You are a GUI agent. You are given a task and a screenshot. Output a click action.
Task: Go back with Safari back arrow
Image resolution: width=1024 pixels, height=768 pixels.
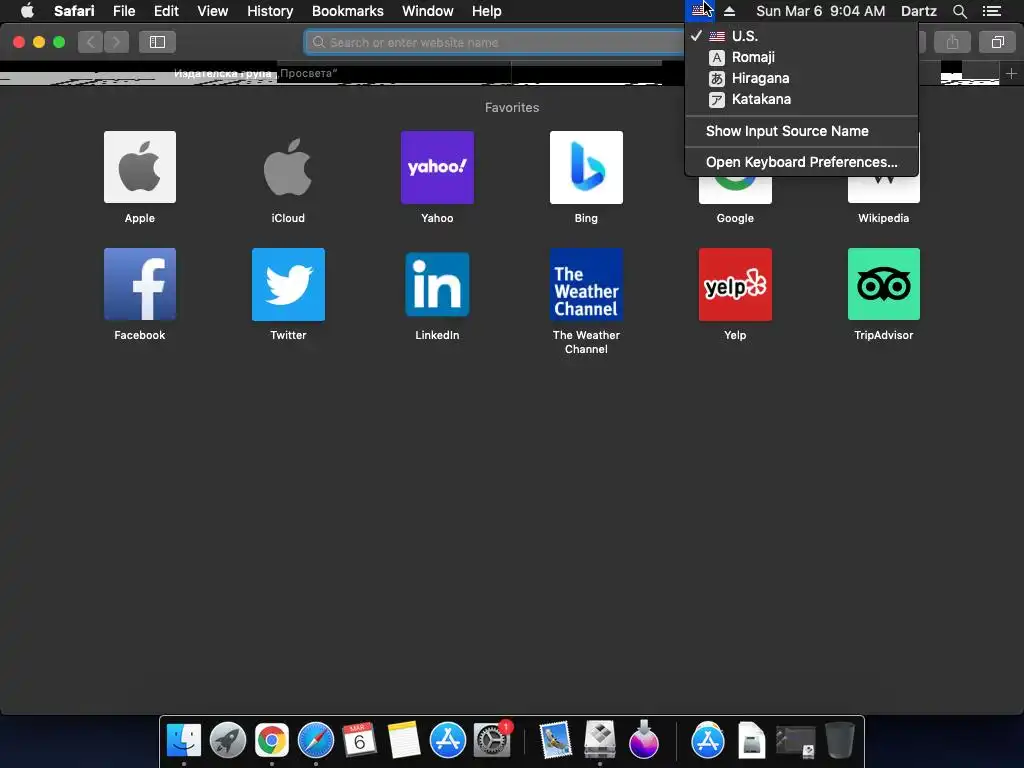[91, 42]
